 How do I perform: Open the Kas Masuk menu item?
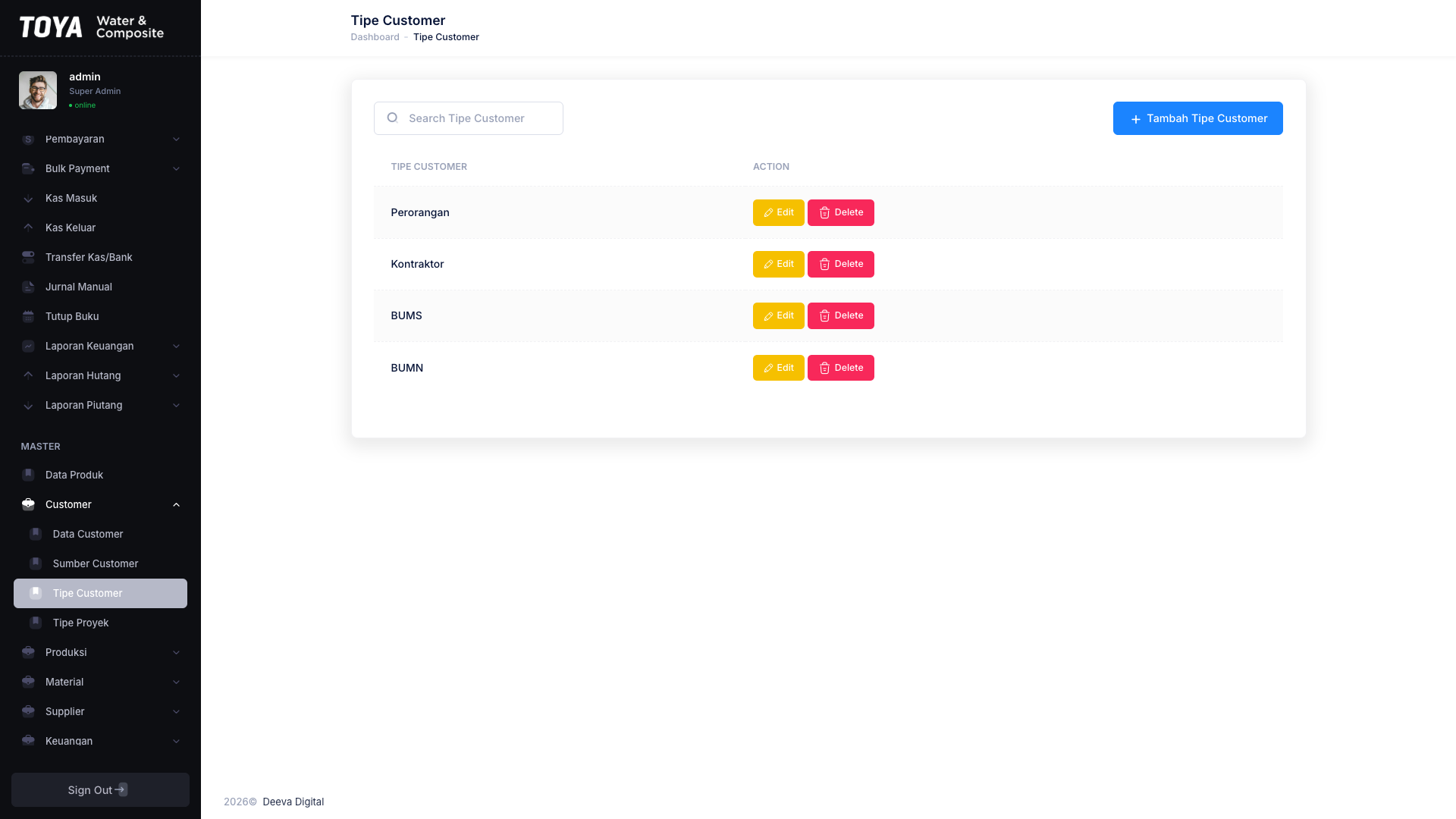click(x=100, y=198)
